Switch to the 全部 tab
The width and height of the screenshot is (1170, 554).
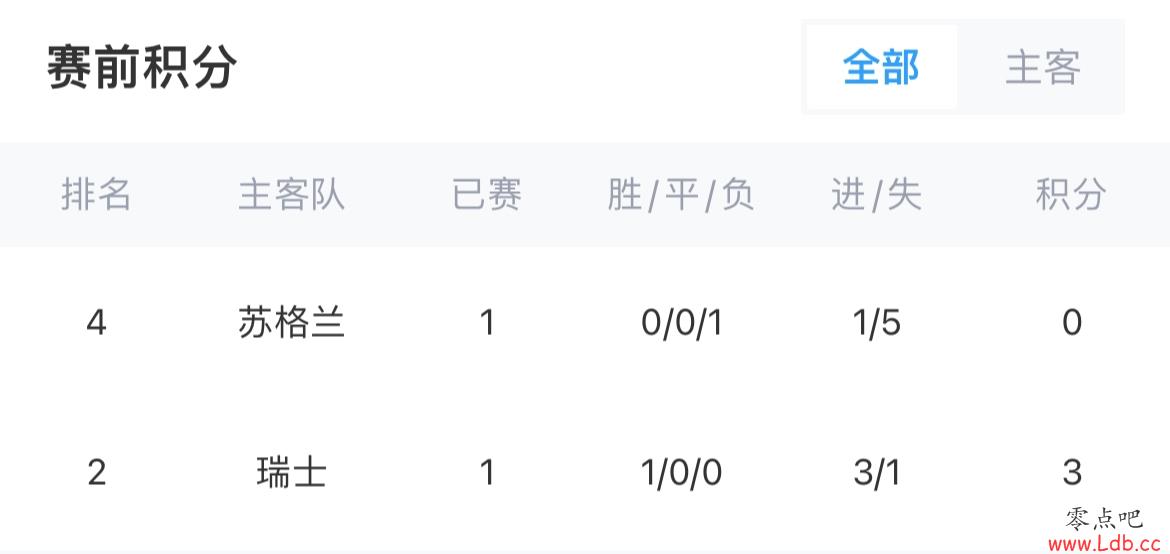pyautogui.click(x=881, y=67)
